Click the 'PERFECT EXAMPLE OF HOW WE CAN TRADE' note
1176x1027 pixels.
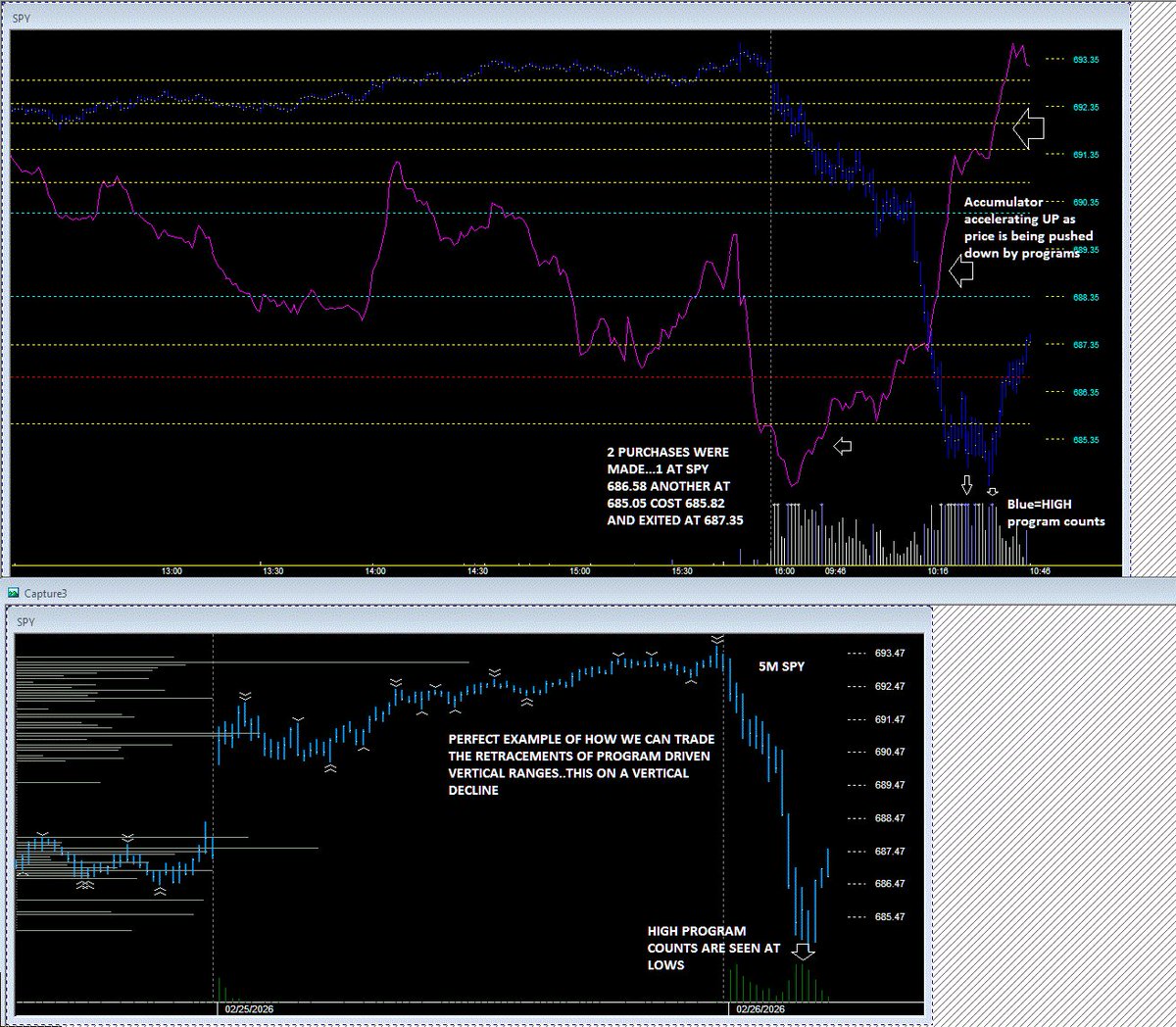[581, 764]
